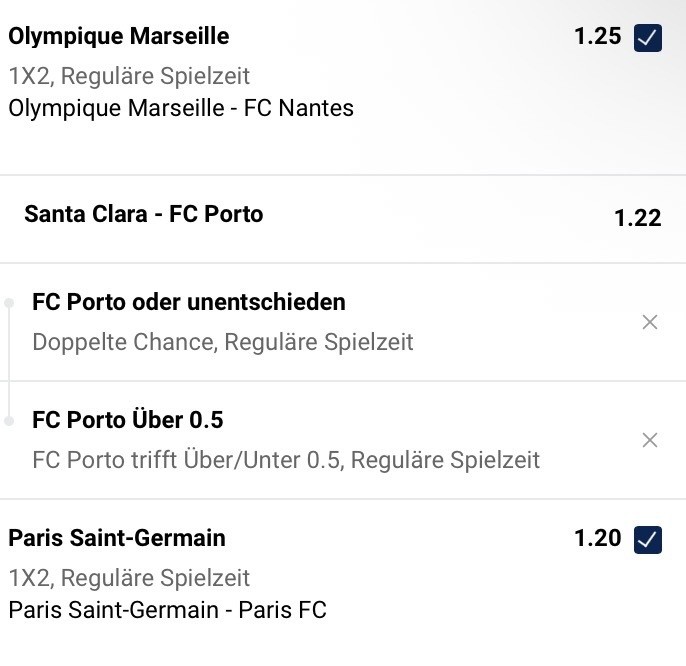Tap the 1.25 odds for Olympique Marseille
The width and height of the screenshot is (686, 666).
(598, 37)
